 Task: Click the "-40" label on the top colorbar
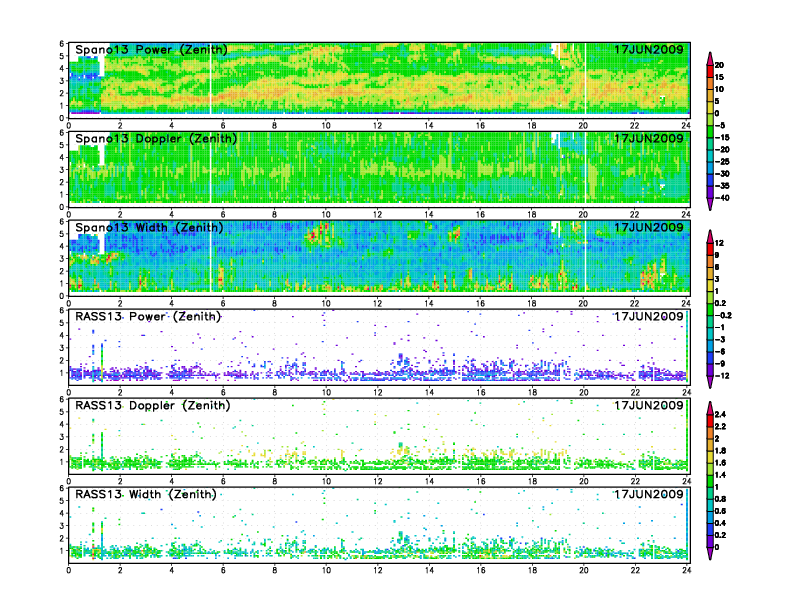pyautogui.click(x=722, y=198)
